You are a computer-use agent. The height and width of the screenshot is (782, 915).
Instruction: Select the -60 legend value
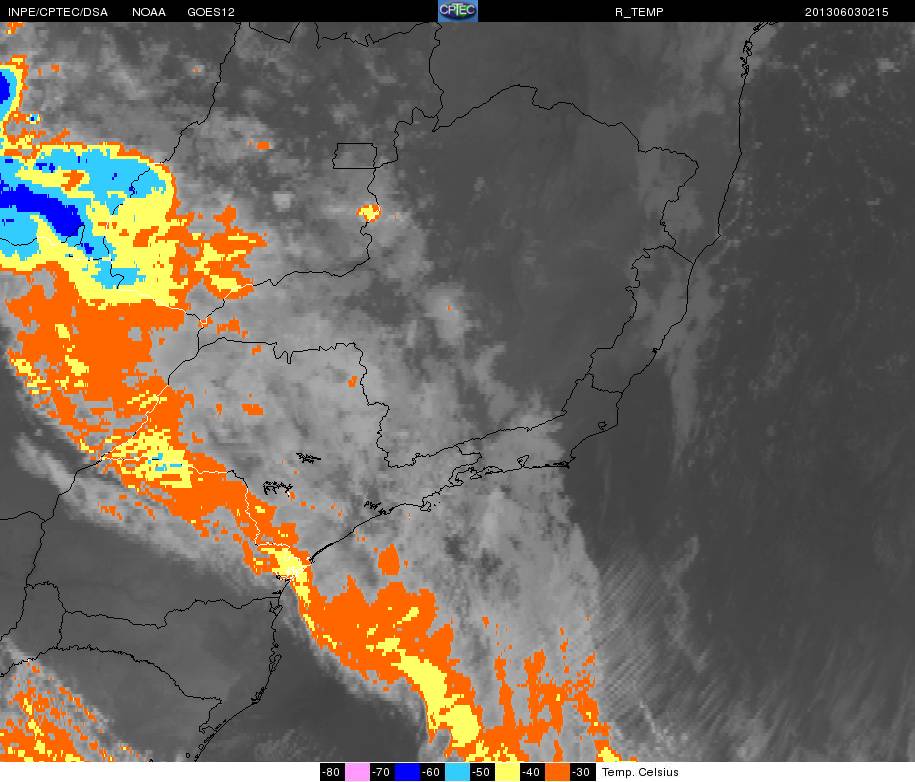click(432, 772)
